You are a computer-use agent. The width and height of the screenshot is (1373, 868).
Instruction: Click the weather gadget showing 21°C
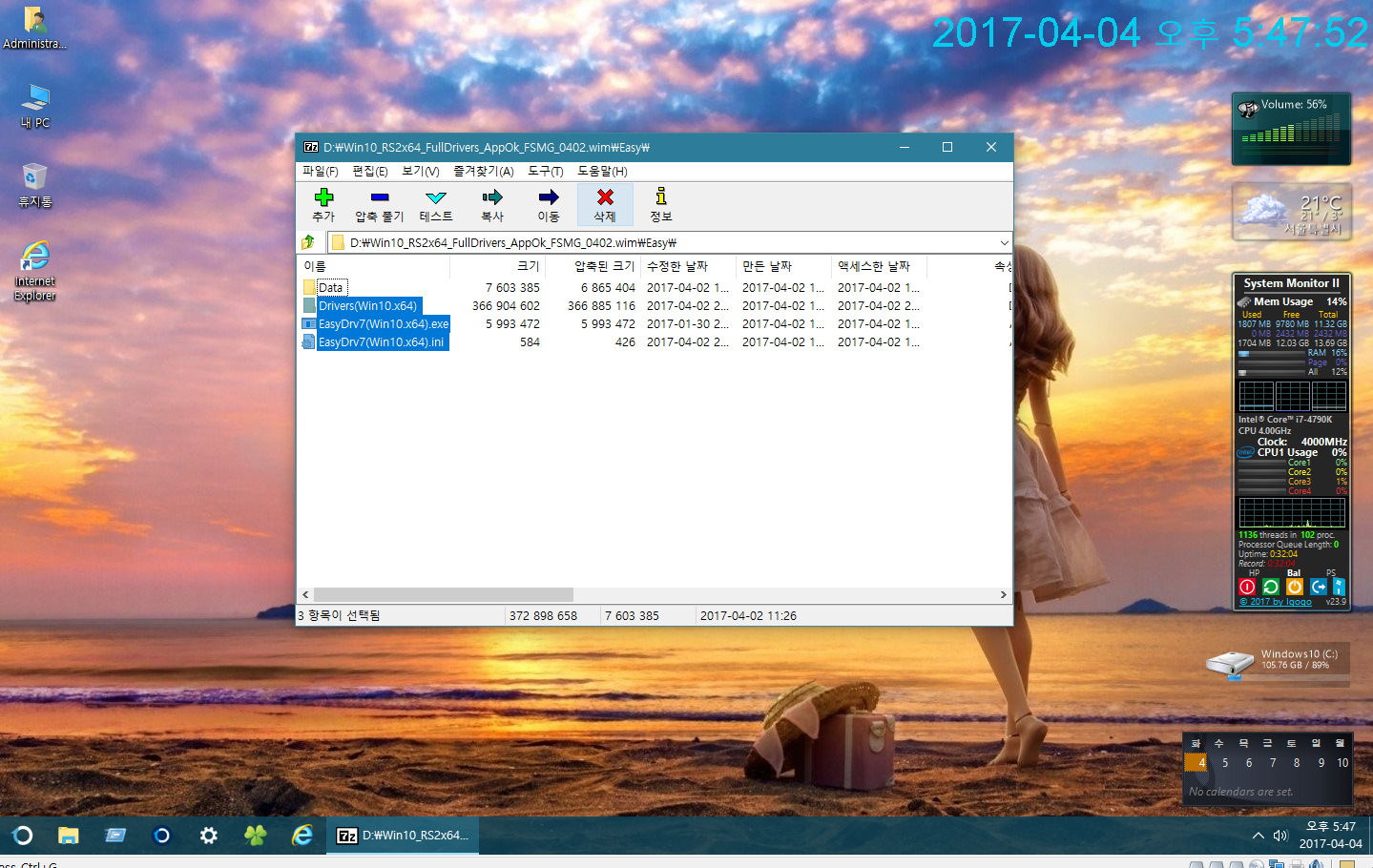click(1291, 212)
